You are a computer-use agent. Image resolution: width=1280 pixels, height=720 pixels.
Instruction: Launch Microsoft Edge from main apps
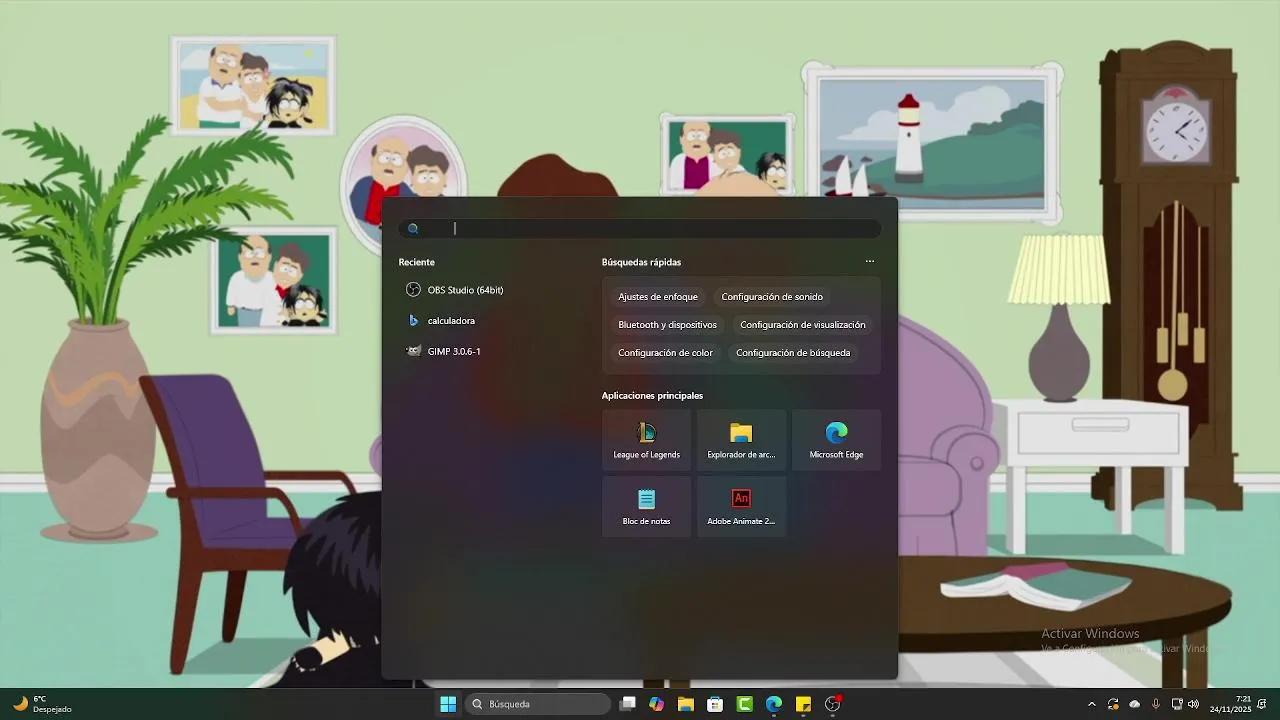[x=836, y=440]
